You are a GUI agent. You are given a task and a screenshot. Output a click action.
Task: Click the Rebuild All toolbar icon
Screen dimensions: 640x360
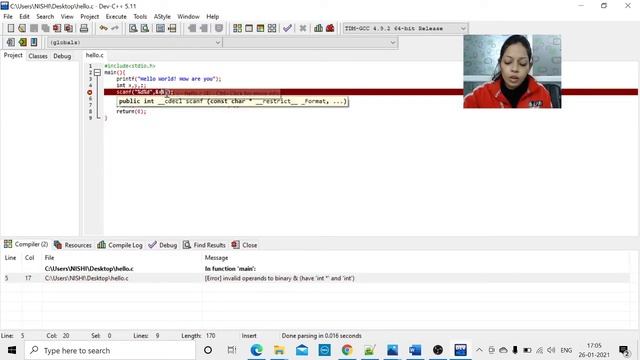272,28
